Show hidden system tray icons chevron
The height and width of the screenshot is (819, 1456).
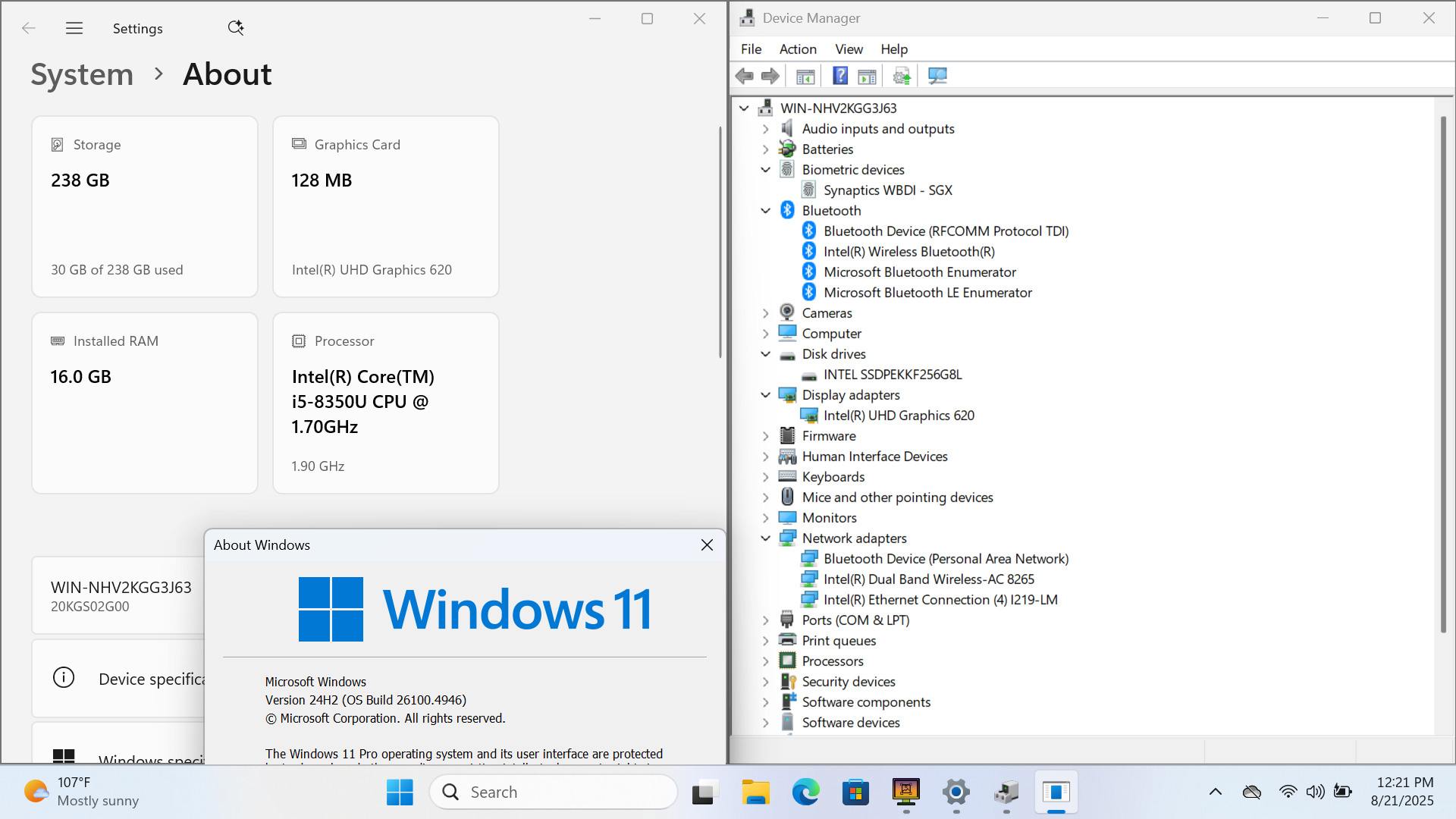click(x=1215, y=792)
